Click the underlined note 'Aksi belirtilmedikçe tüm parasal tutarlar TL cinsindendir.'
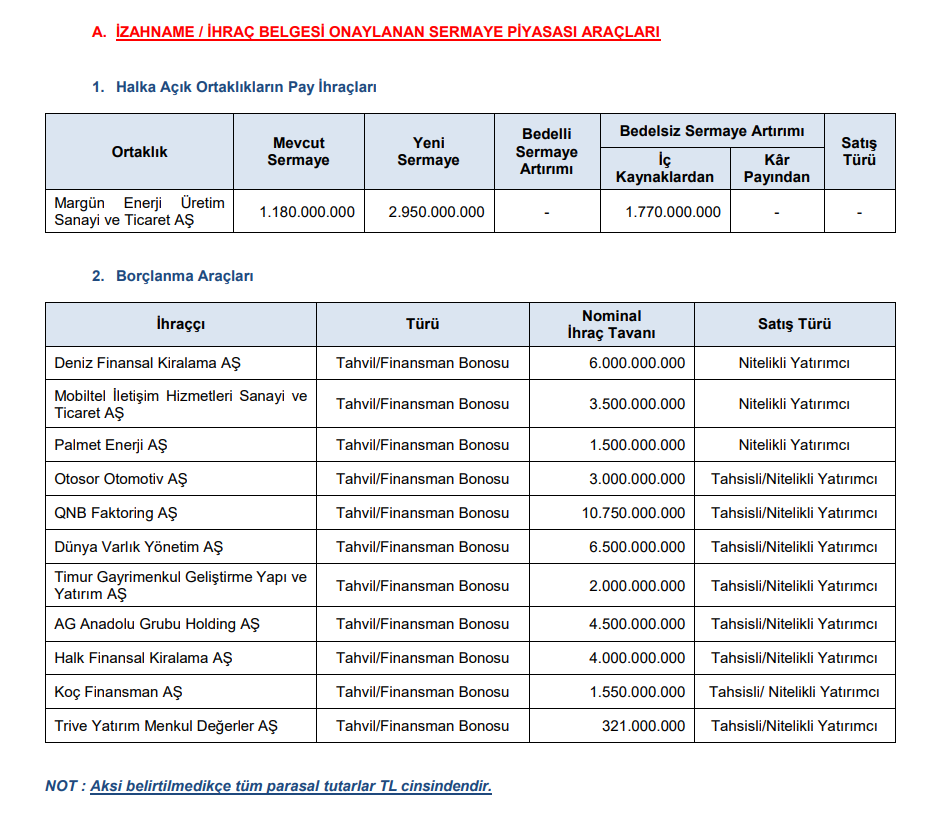Image resolution: width=948 pixels, height=813 pixels. pos(291,786)
